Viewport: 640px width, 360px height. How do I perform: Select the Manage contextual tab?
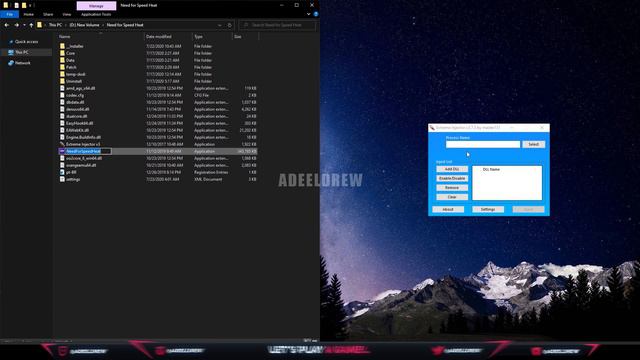(96, 6)
